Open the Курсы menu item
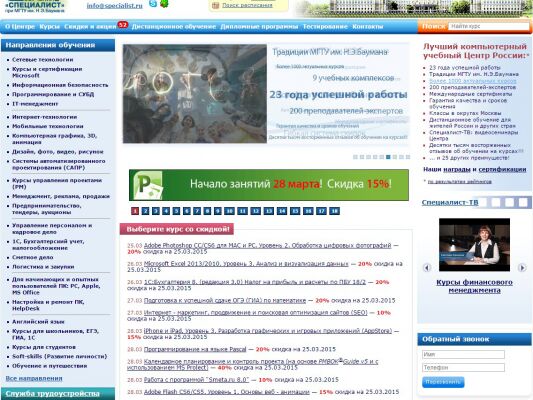 [50, 27]
